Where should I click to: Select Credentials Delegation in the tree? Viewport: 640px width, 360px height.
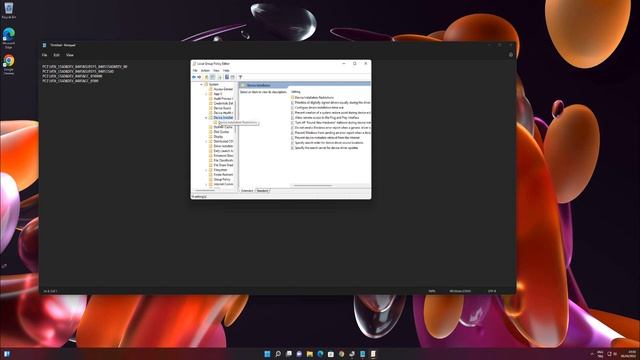tap(220, 103)
